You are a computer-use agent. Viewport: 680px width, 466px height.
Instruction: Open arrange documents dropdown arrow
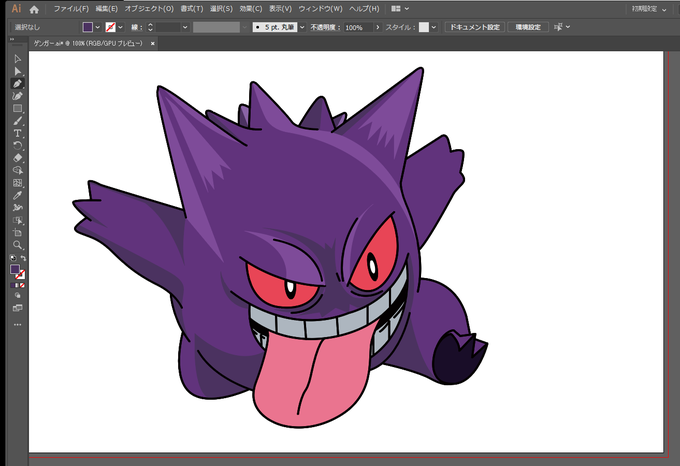[x=407, y=9]
